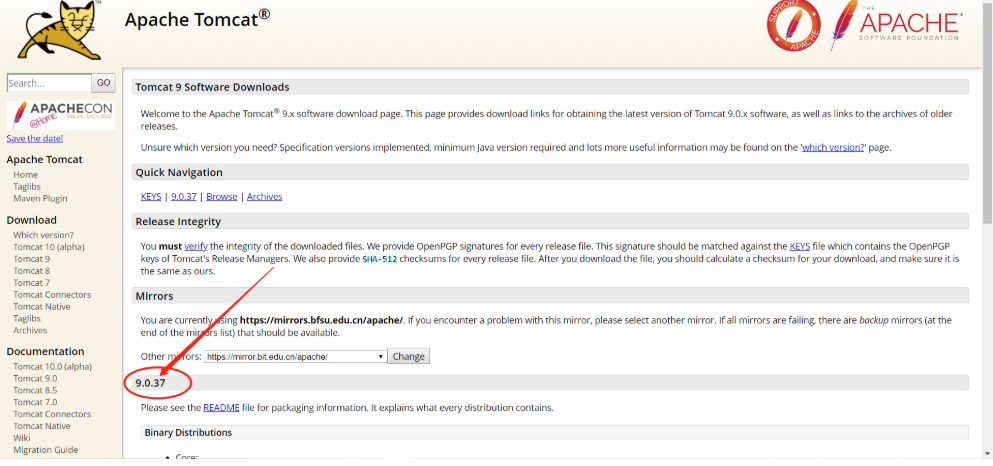993x466 pixels.
Task: Click the Change mirror button
Action: (x=408, y=356)
